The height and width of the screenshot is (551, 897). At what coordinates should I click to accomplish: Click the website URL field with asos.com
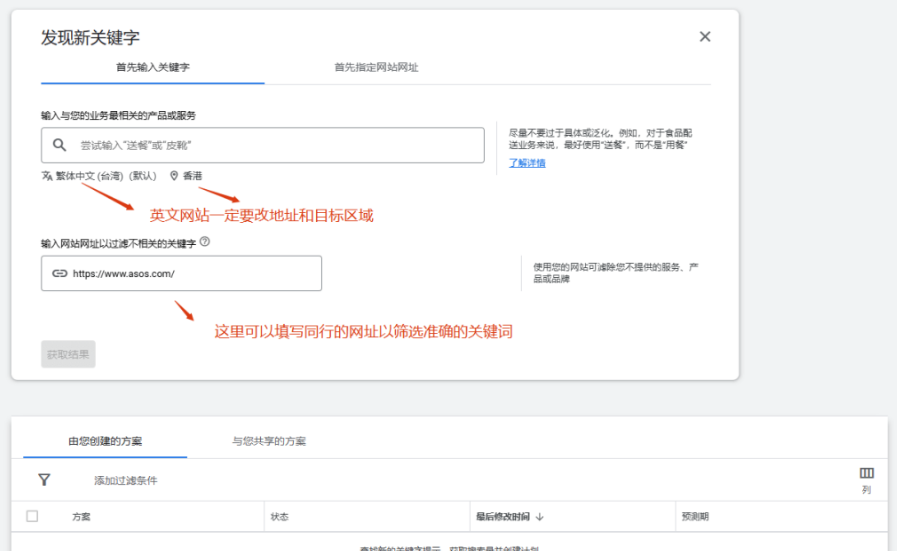pos(190,273)
